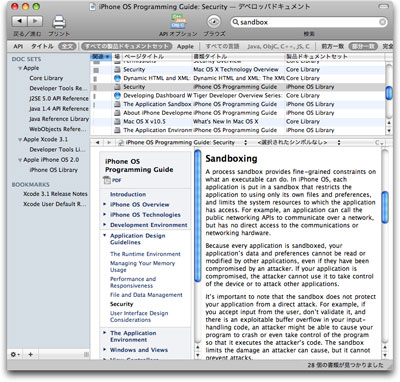
Task: Select WebObjects Reference doc set
Action: 58,129
